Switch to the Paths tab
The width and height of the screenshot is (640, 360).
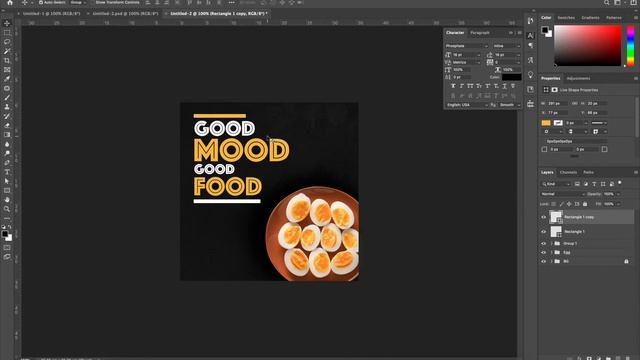point(588,172)
